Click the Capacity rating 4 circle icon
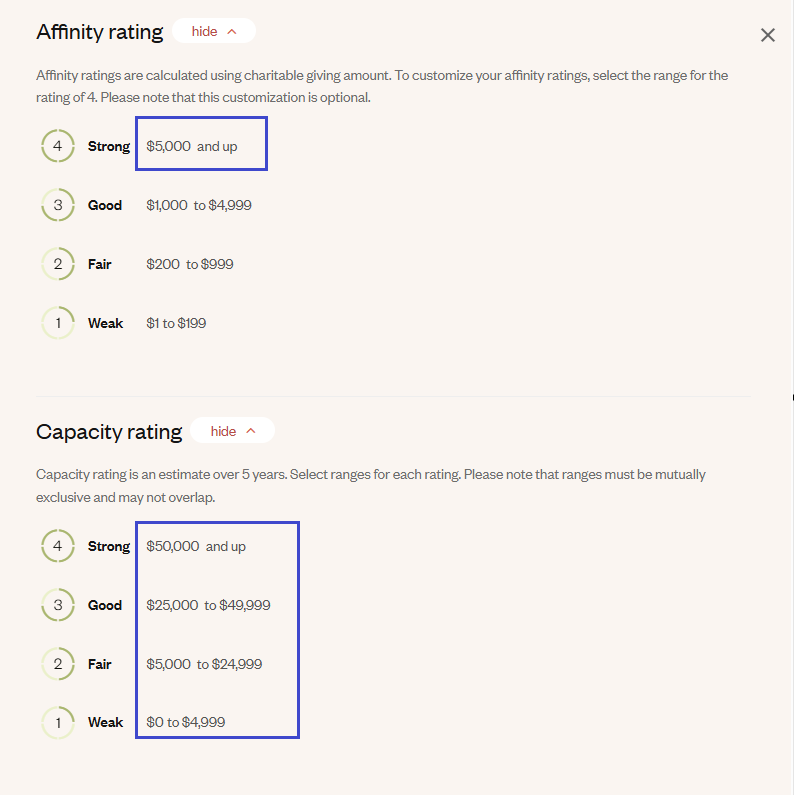 pyautogui.click(x=58, y=546)
